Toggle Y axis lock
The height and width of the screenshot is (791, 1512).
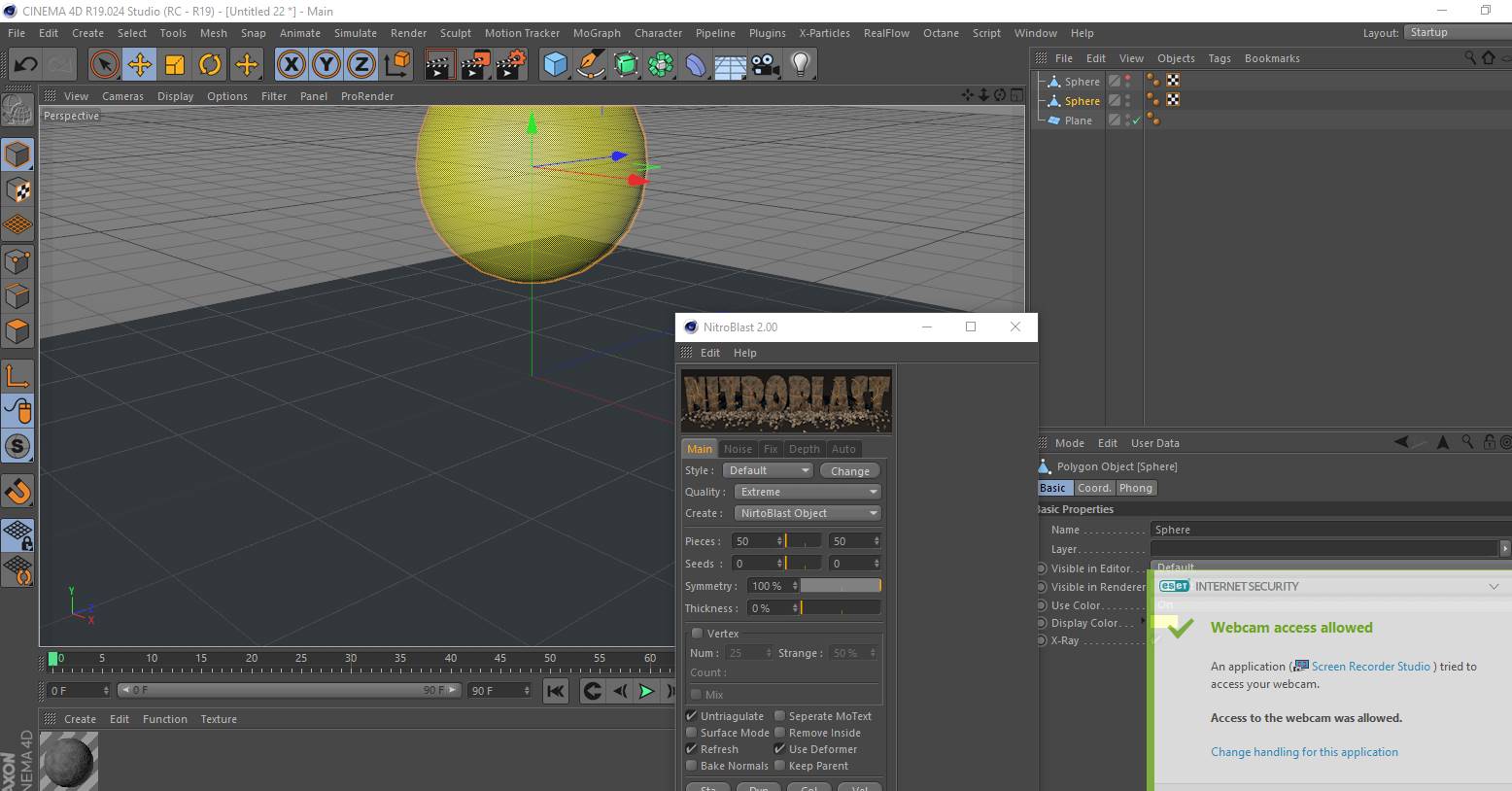[x=326, y=65]
